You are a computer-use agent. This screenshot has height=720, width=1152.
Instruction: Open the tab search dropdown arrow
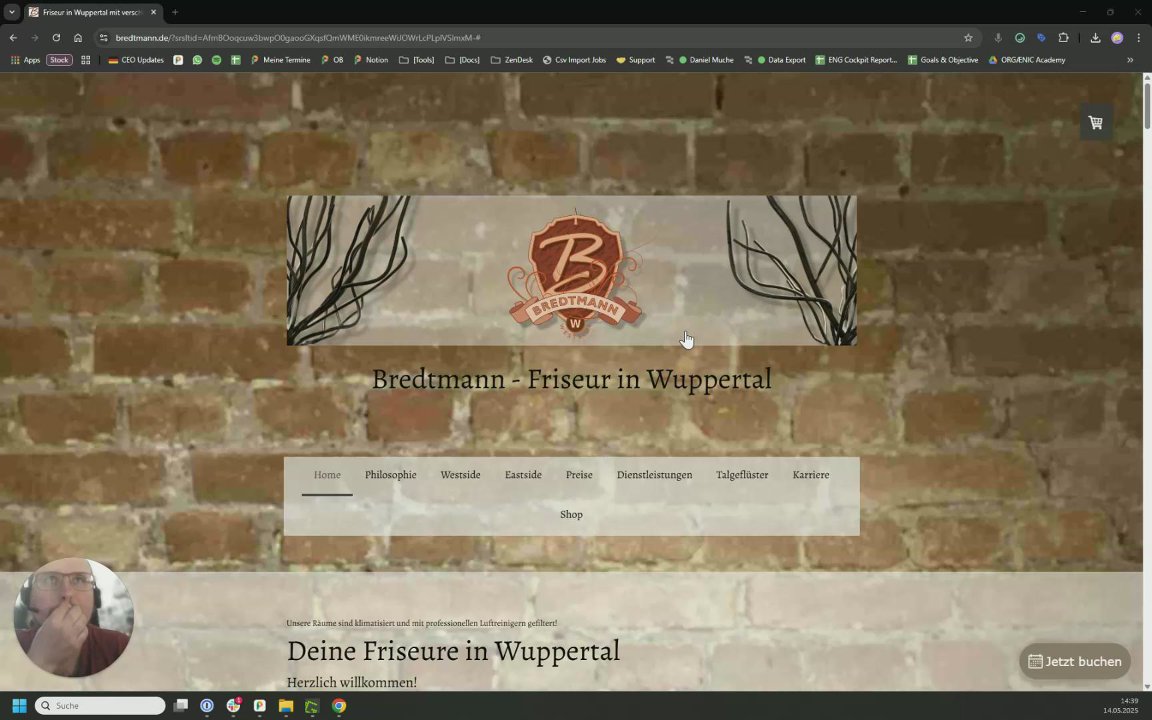point(12,12)
